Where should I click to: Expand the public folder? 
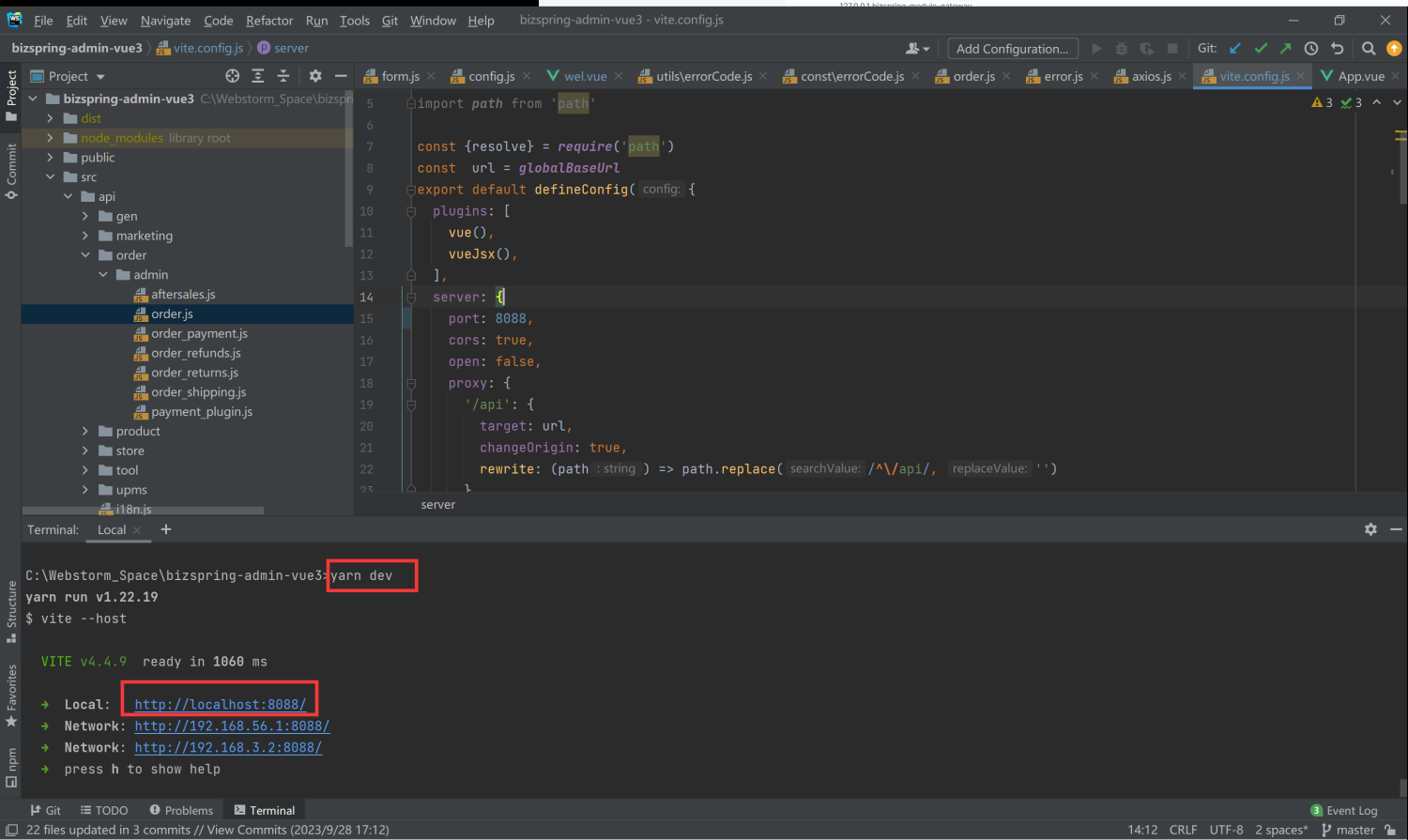[51, 158]
